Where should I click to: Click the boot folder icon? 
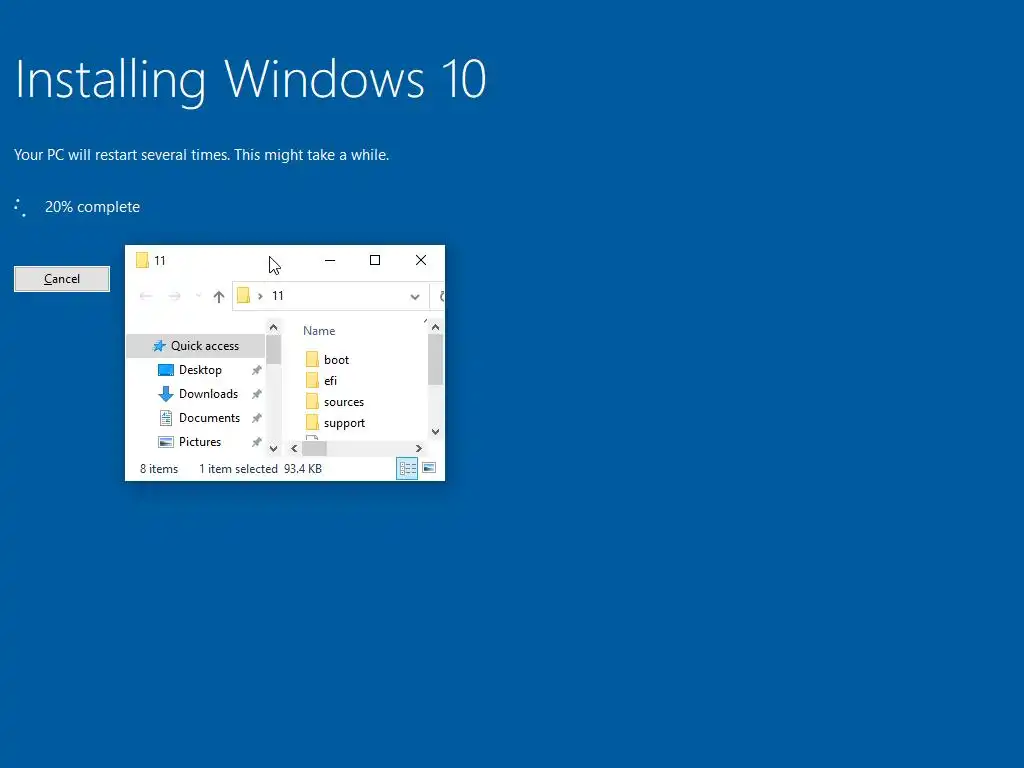(312, 359)
